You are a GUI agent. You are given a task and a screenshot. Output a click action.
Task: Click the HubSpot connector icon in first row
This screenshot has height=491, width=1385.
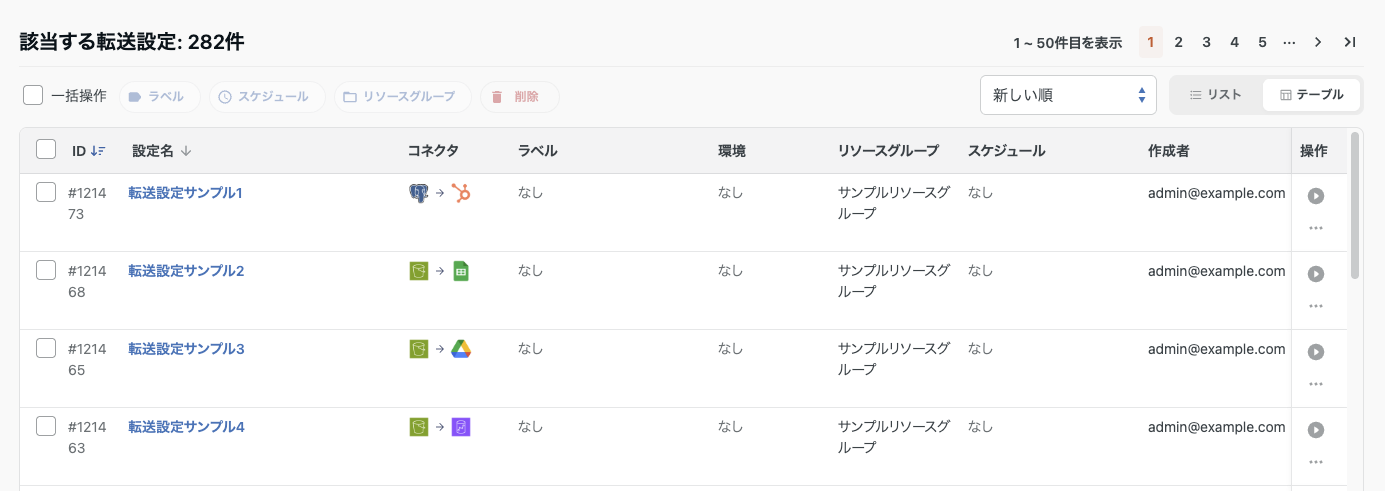tap(461, 193)
